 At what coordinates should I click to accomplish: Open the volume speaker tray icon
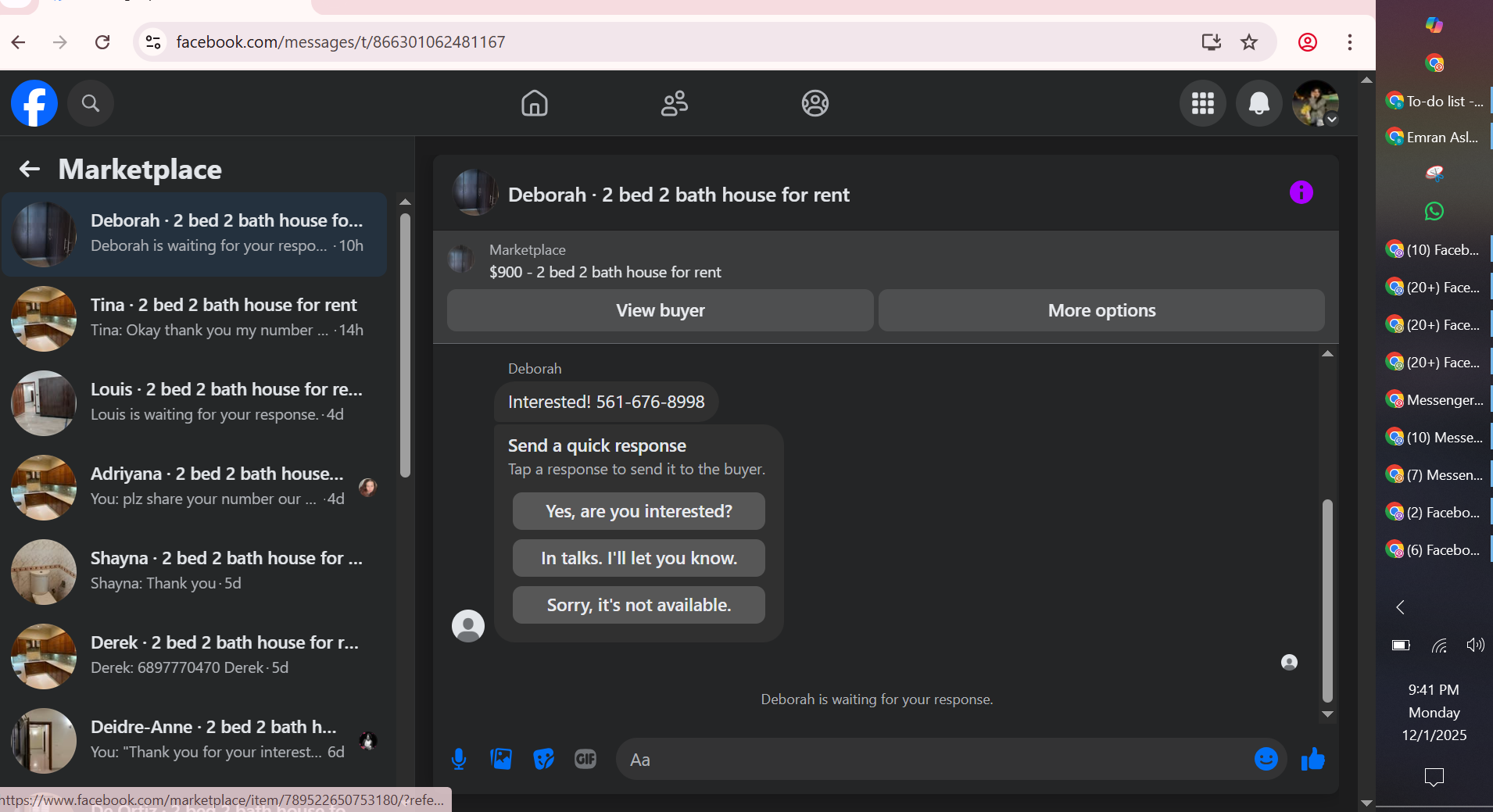1475,645
